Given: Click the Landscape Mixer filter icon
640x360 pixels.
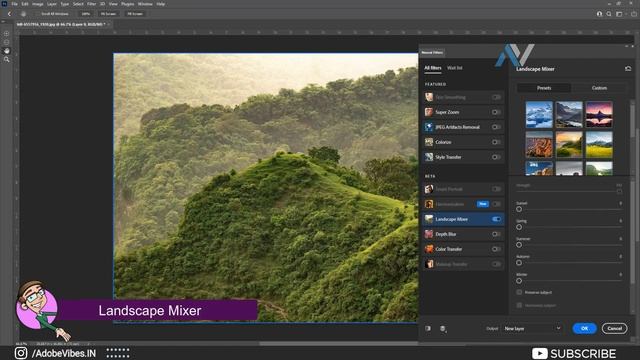Looking at the screenshot, I should click(429, 219).
